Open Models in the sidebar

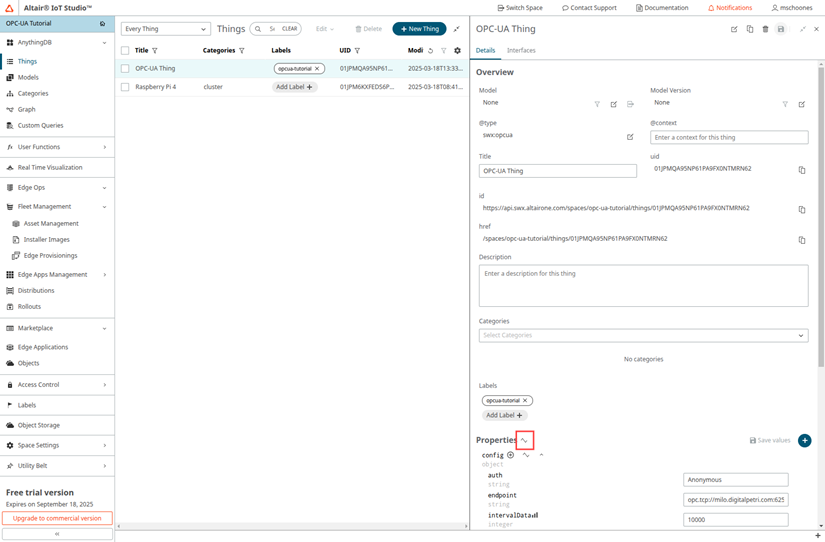tap(28, 77)
